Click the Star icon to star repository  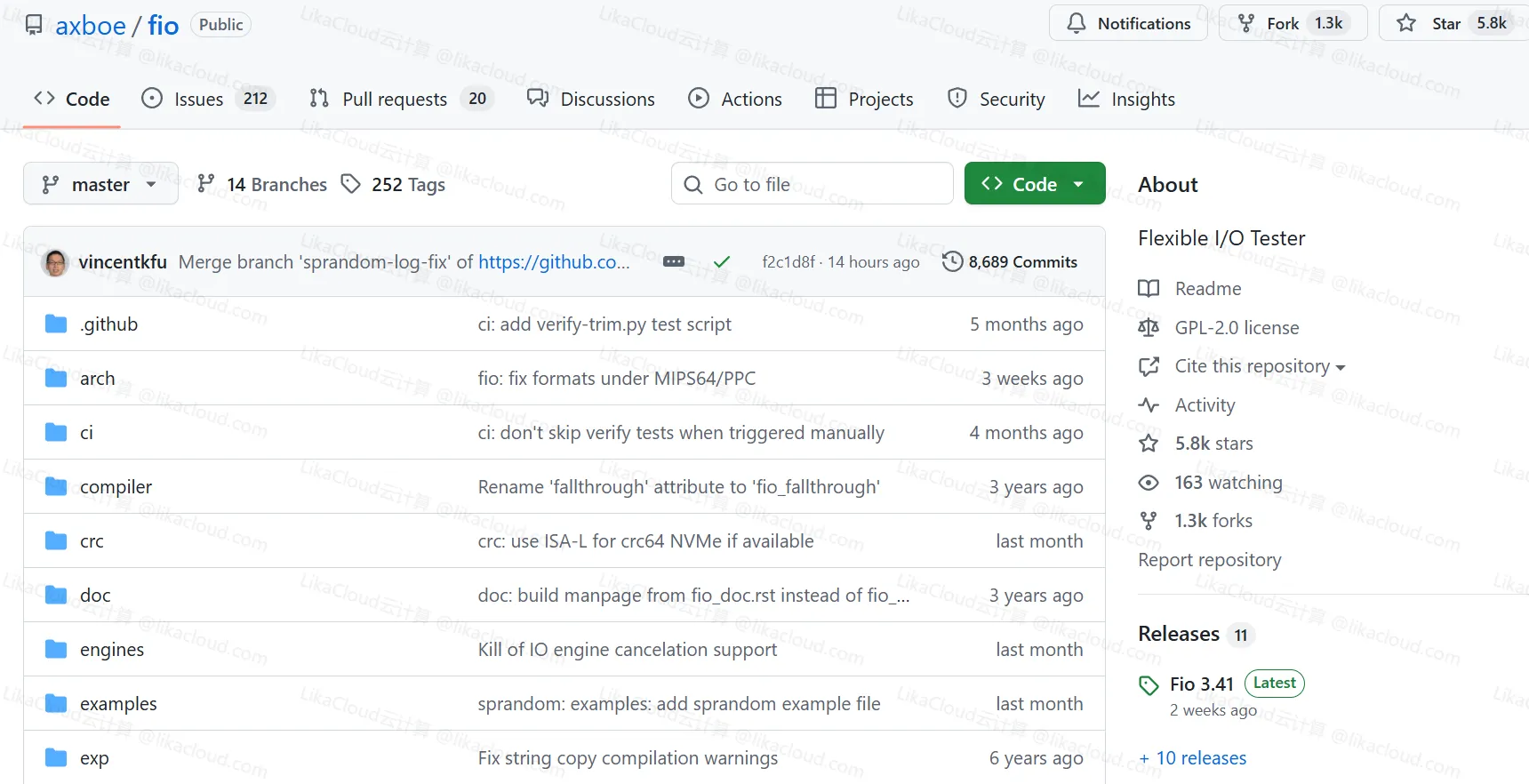point(1406,24)
